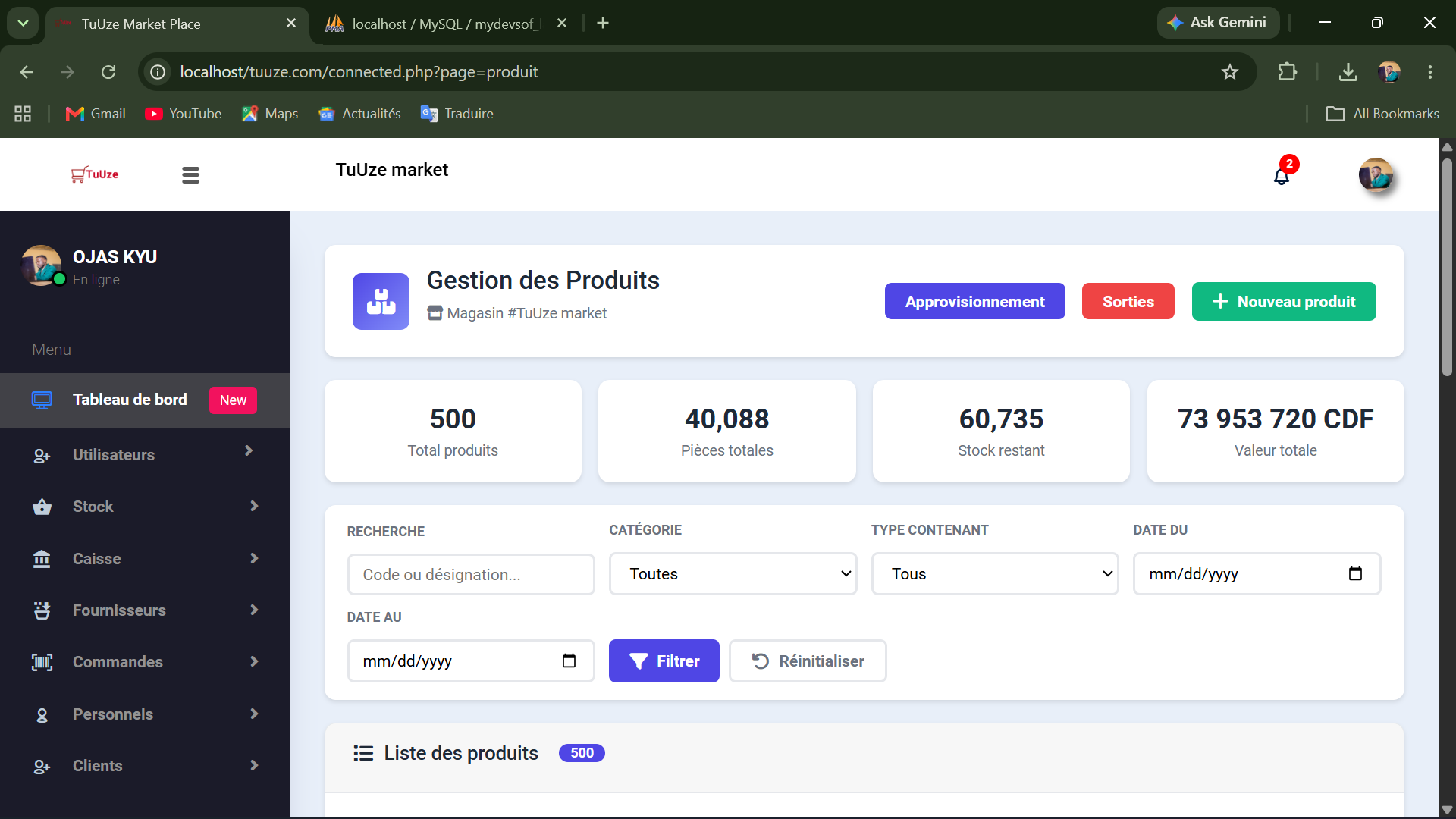1456x819 pixels.
Task: Click the Clients user-plus icon
Action: point(42,767)
